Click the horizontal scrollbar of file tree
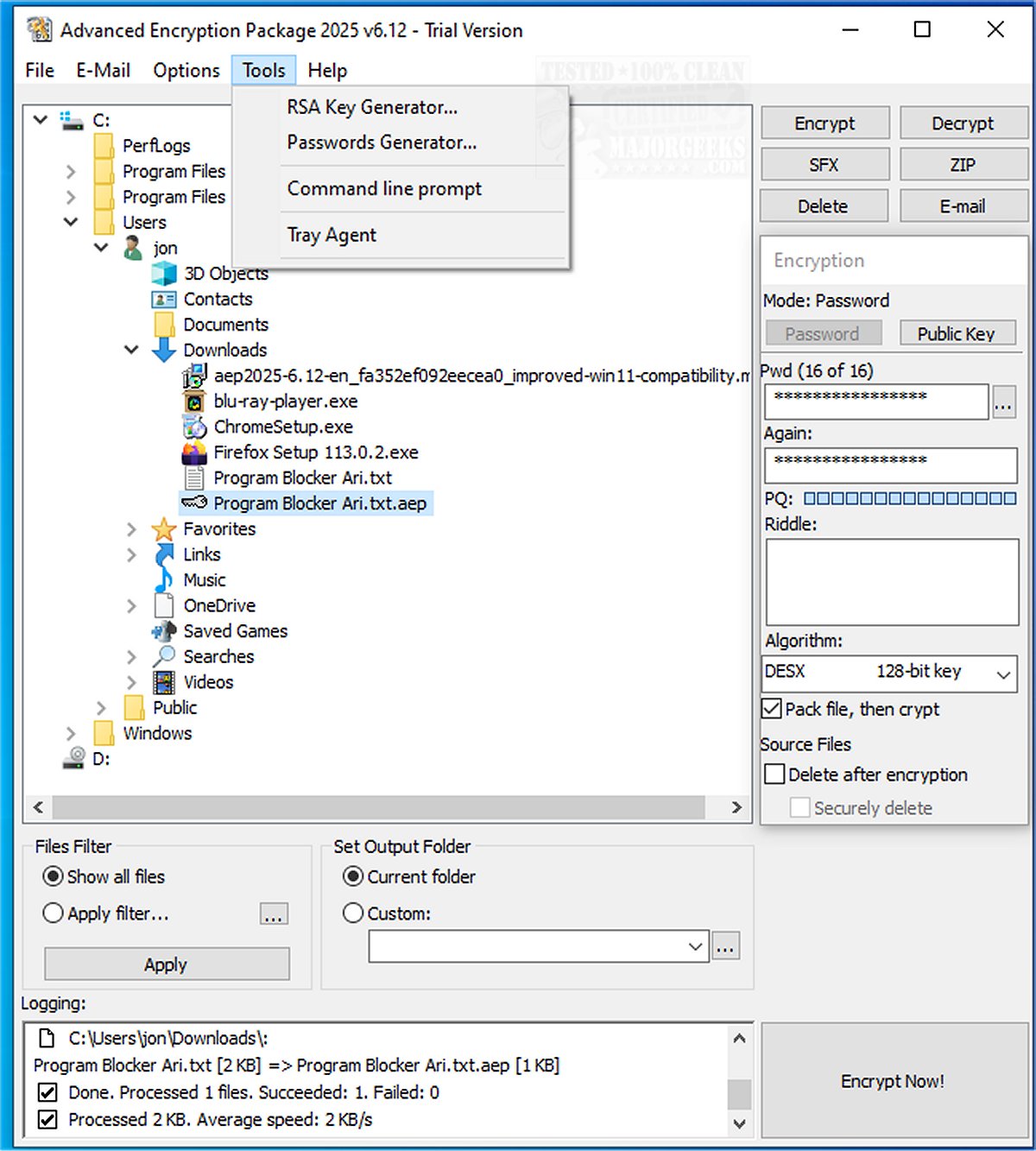Viewport: 1036px width, 1151px height. pos(379,807)
